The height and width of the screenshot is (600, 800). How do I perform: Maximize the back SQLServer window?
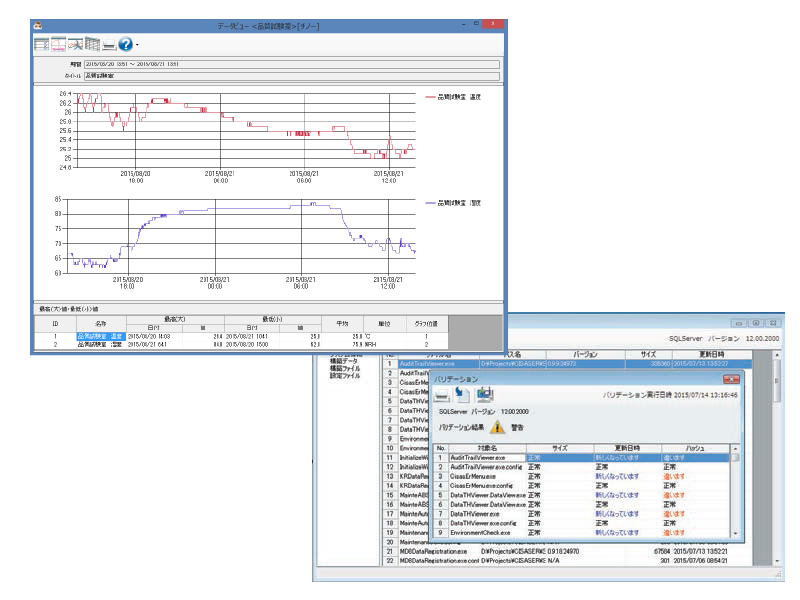point(756,323)
